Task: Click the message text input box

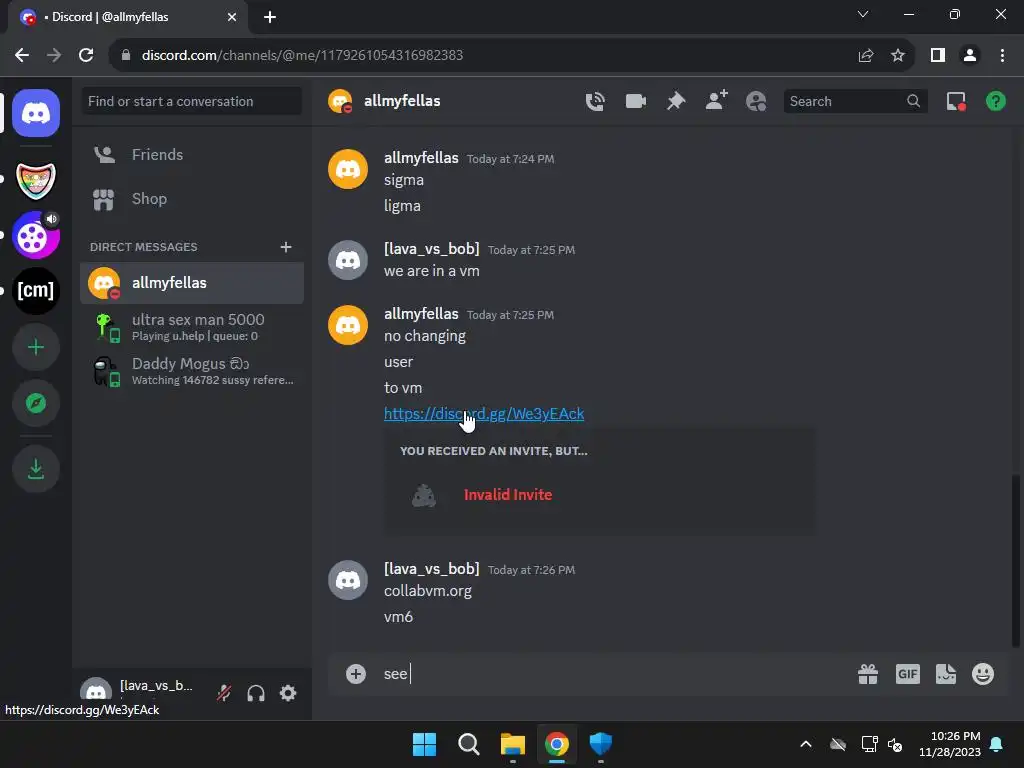Action: 614,673
